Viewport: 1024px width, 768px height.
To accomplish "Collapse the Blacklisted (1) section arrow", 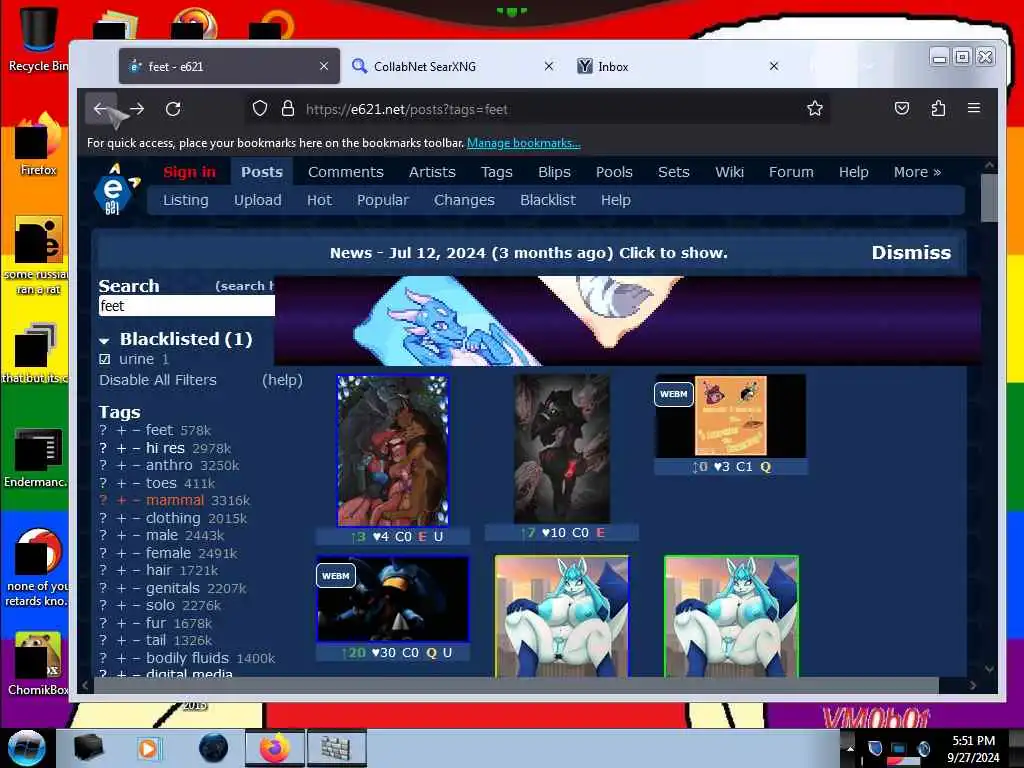I will pos(104,340).
